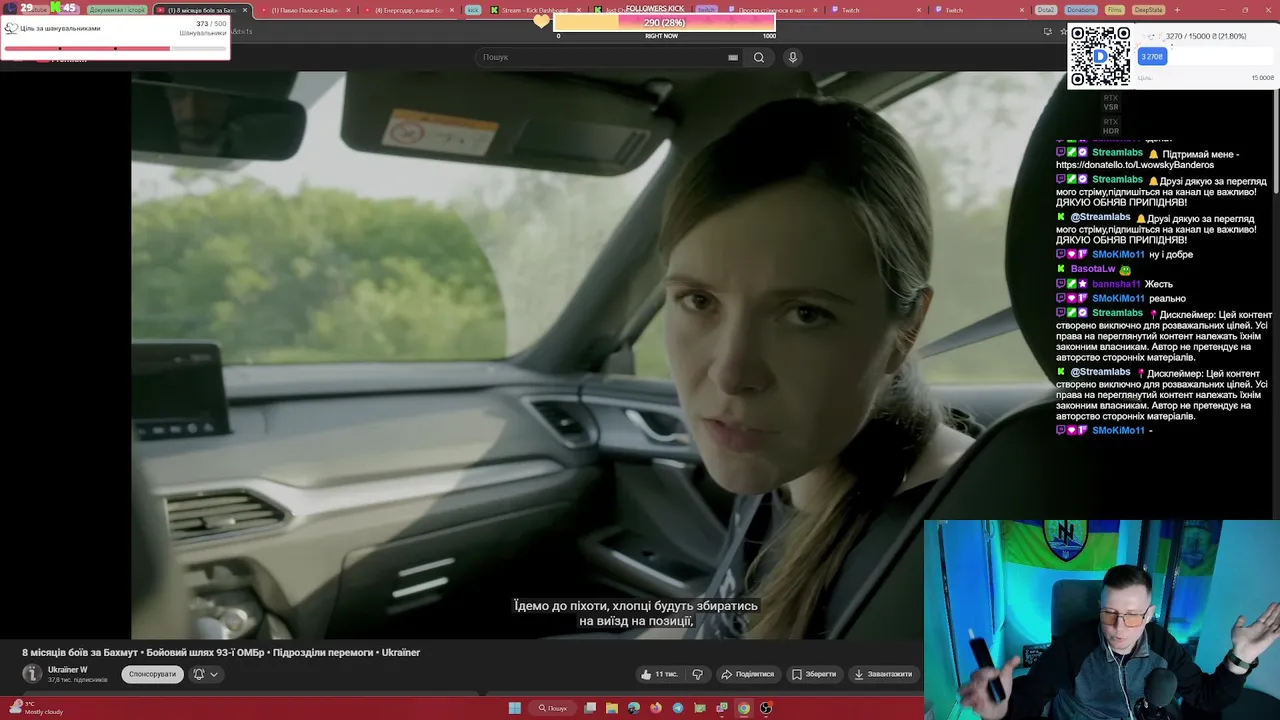1280x720 pixels.
Task: Open OBS Studio from the taskbar
Action: pos(765,708)
